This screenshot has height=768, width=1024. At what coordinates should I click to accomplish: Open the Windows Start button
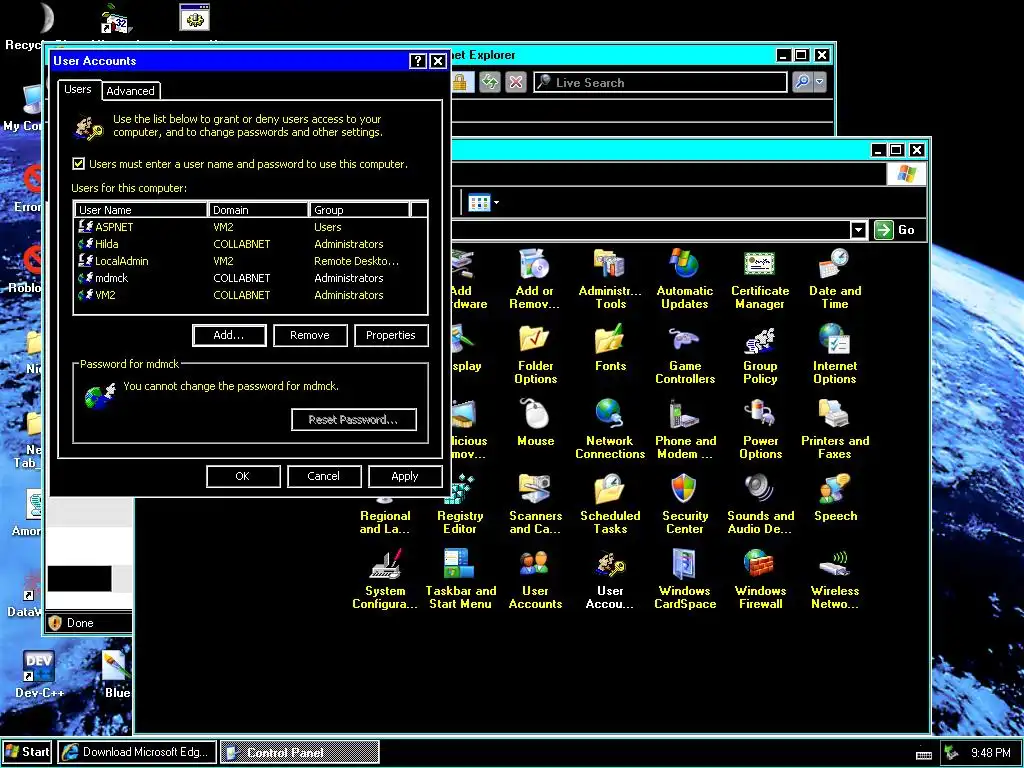pyautogui.click(x=27, y=752)
